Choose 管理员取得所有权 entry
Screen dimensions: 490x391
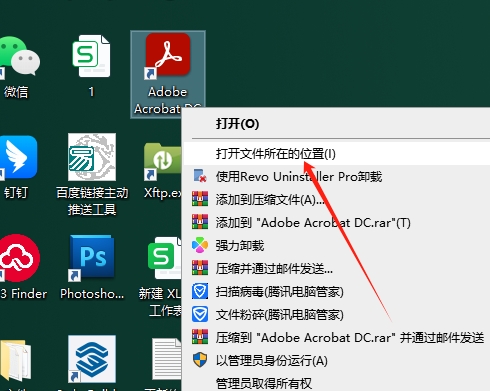coord(337,383)
